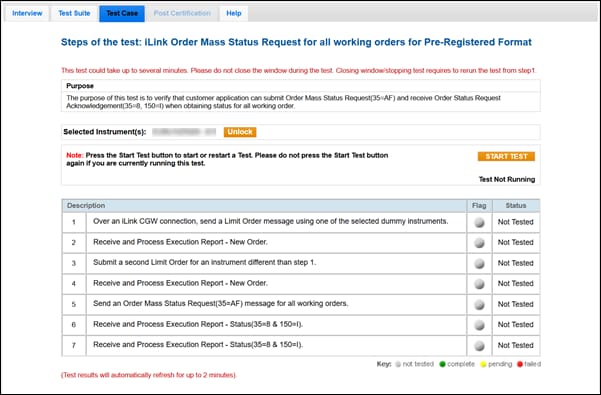Screen dimensions: 601x395
Task: Click the green 'complete' key icon
Action: coord(442,364)
